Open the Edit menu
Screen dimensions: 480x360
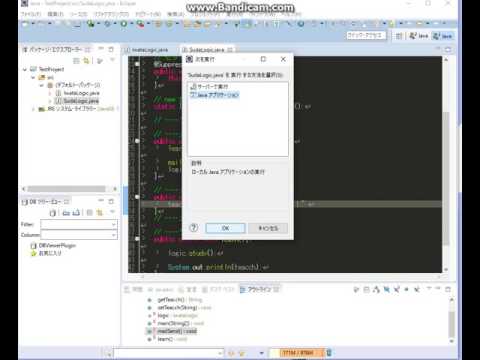pos(55,14)
